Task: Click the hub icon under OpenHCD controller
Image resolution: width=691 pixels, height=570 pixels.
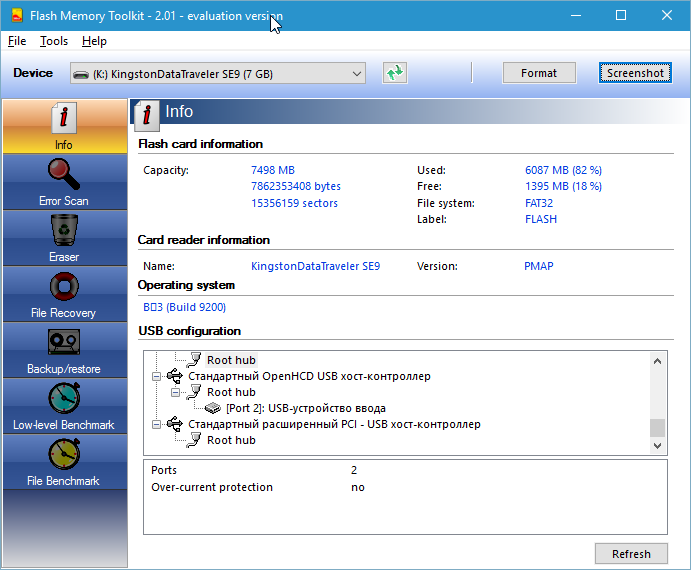Action: click(194, 392)
